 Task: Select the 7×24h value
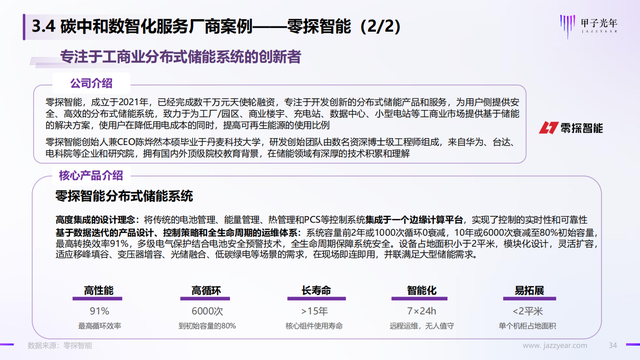(x=422, y=311)
